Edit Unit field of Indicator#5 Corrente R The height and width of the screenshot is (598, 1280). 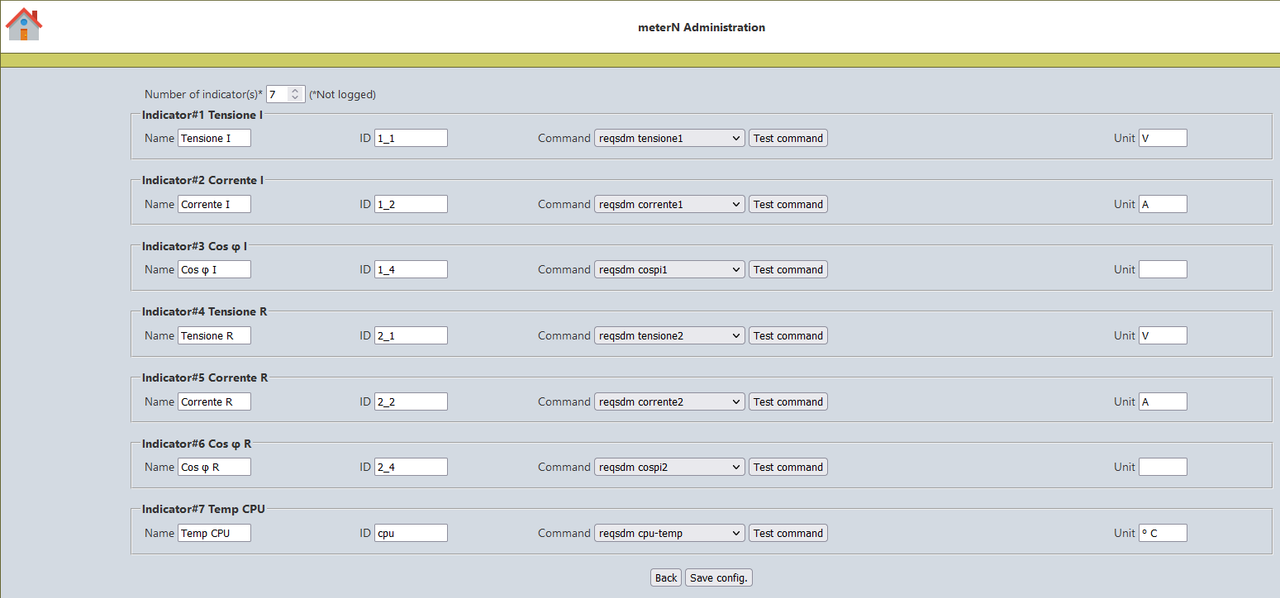(1163, 402)
